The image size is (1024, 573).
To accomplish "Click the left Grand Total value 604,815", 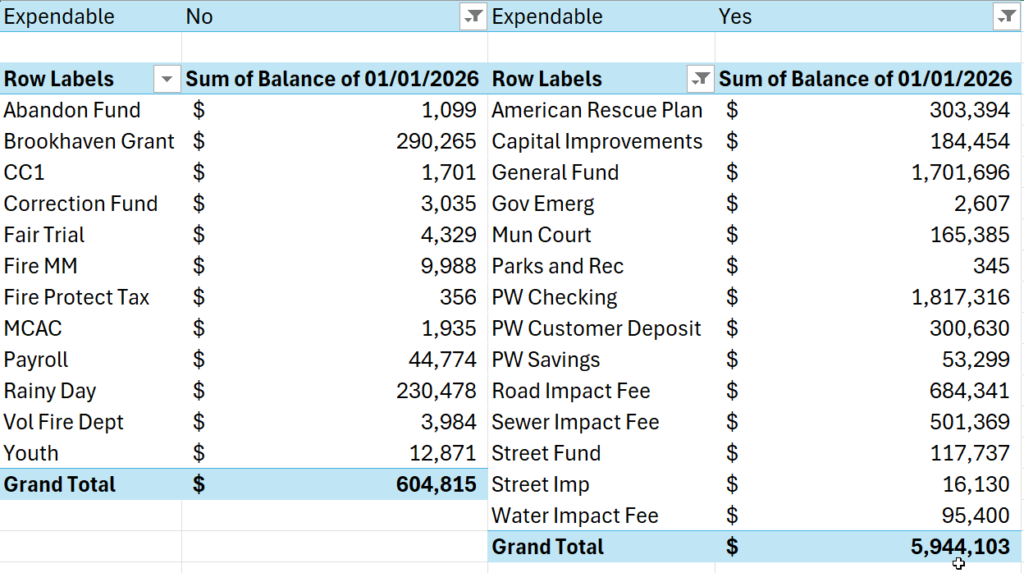I will (437, 485).
